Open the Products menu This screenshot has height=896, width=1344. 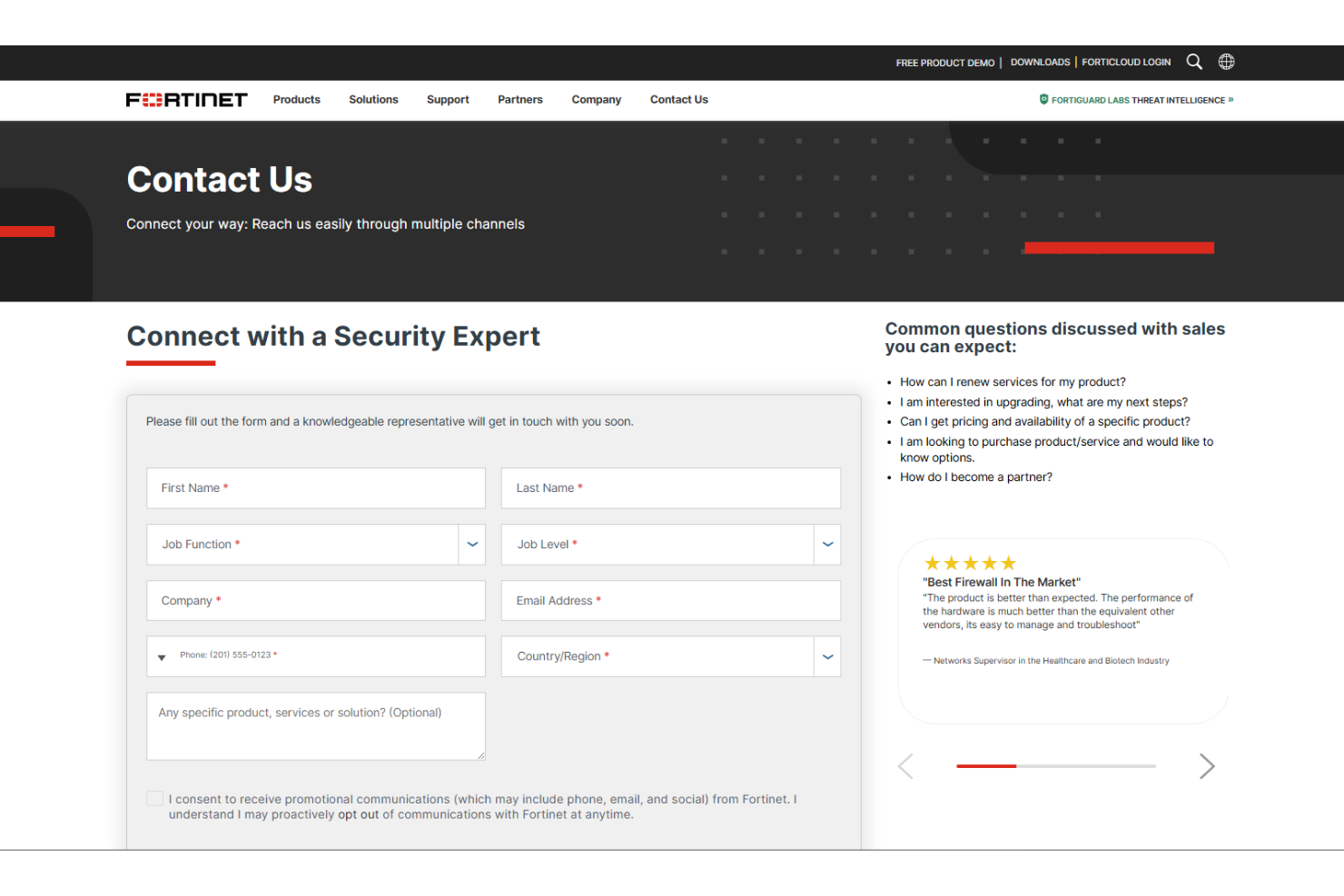coord(297,100)
